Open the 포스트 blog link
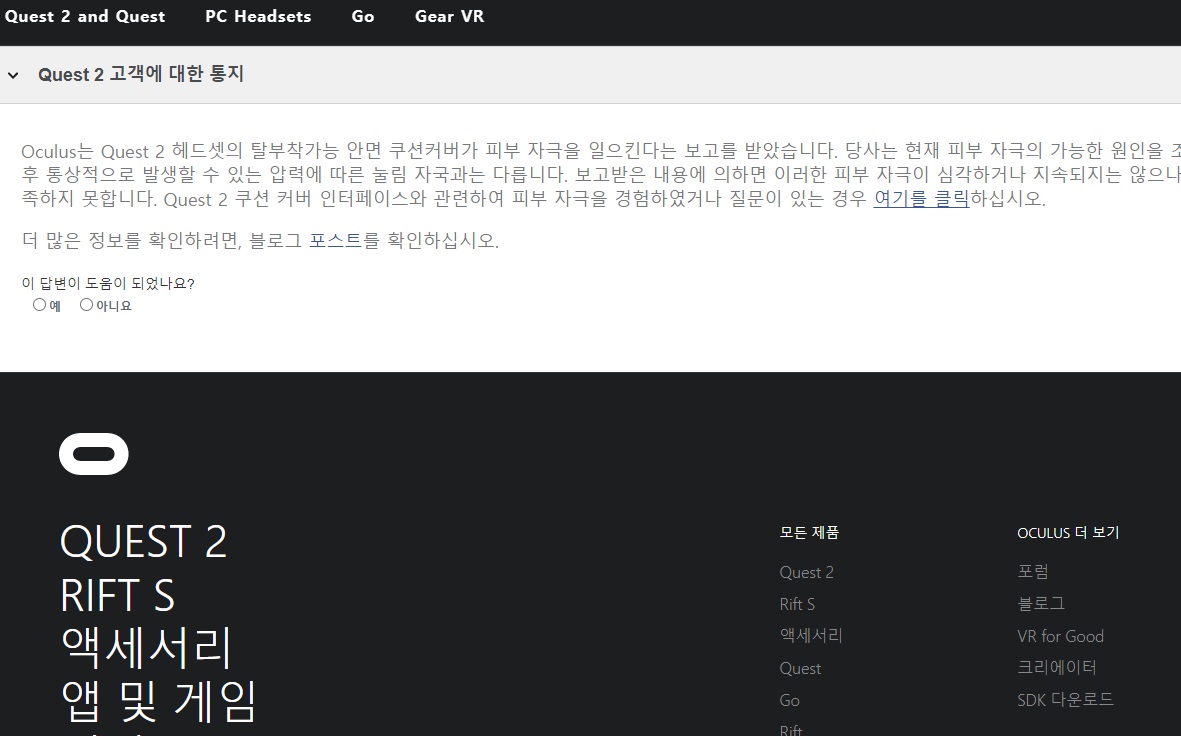Screen dimensions: 1181x736 (x=335, y=240)
